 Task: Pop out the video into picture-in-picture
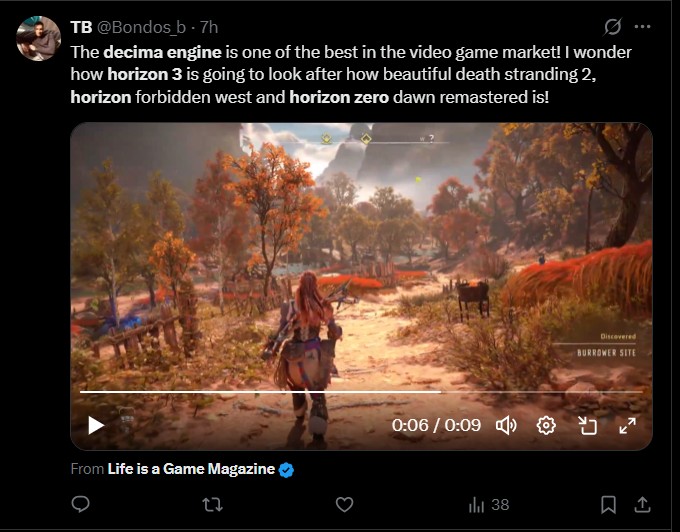pos(588,425)
